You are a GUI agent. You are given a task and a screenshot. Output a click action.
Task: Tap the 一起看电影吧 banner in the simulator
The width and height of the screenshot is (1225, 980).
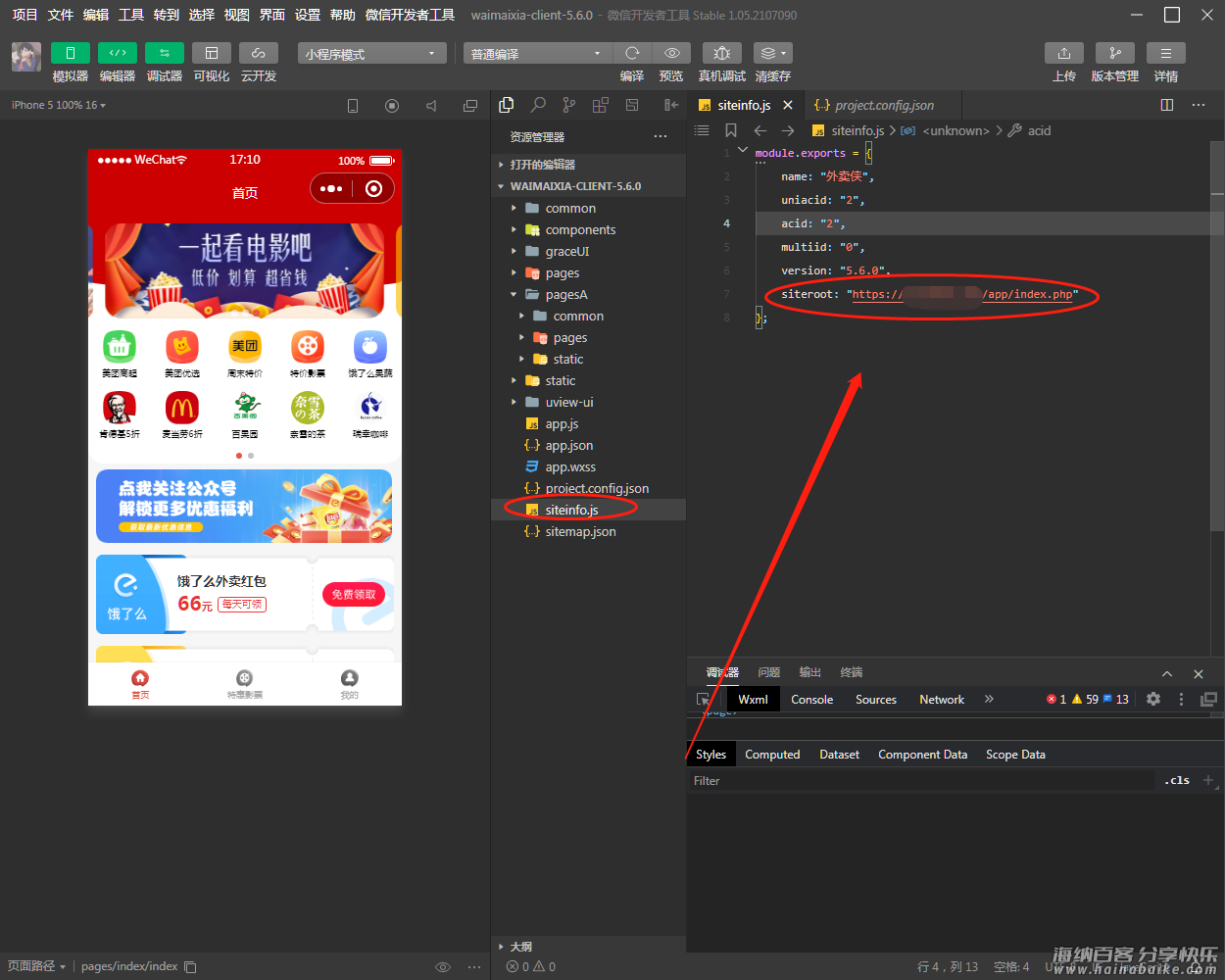(245, 271)
